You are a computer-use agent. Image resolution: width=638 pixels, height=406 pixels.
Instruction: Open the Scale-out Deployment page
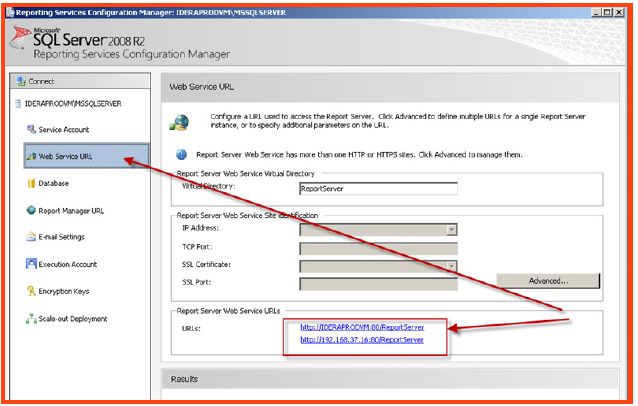72,319
